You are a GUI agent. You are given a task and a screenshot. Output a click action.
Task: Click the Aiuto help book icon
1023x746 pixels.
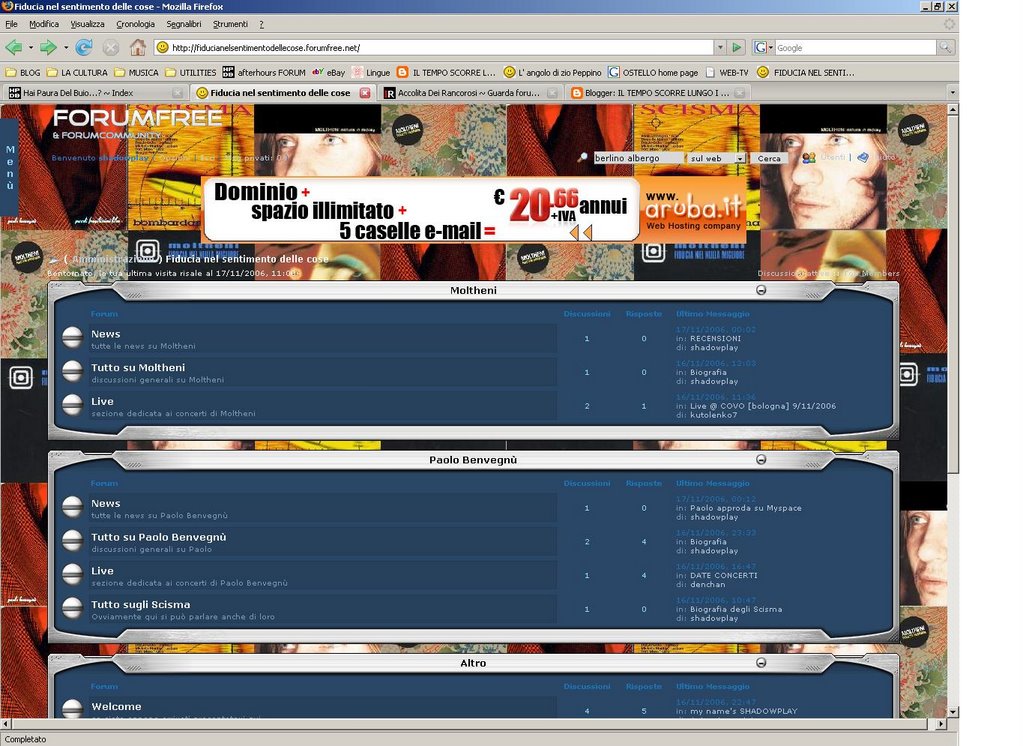click(863, 158)
